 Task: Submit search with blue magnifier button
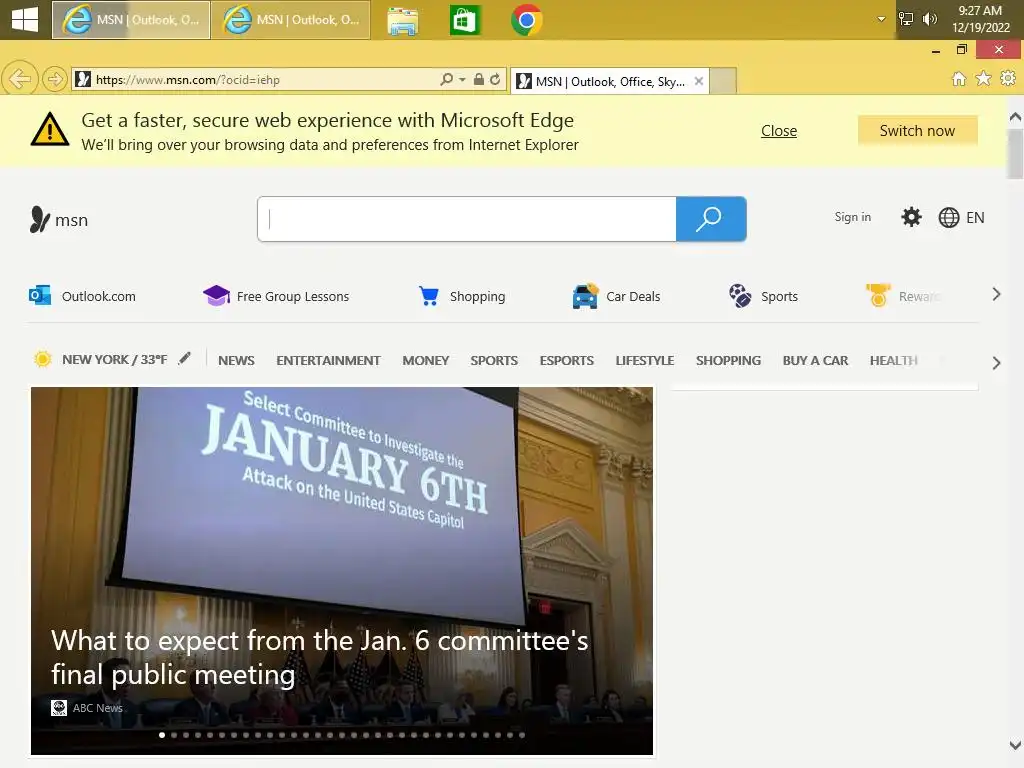(x=711, y=219)
